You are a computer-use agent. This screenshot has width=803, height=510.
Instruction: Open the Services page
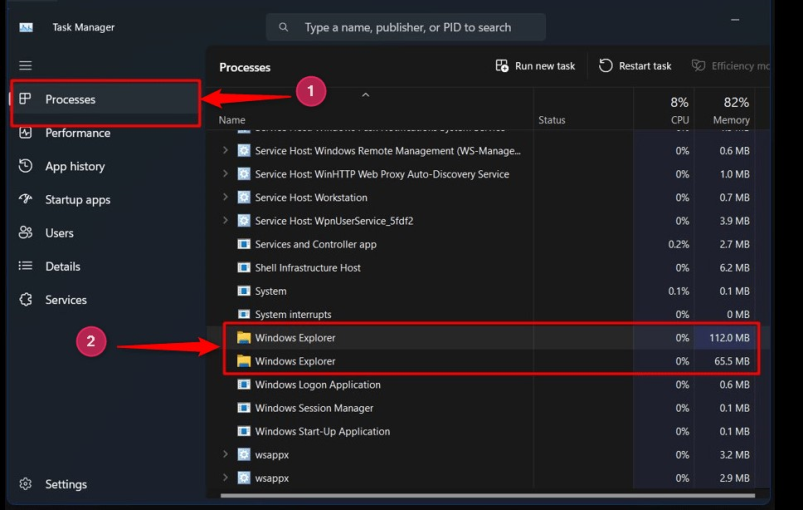click(65, 300)
